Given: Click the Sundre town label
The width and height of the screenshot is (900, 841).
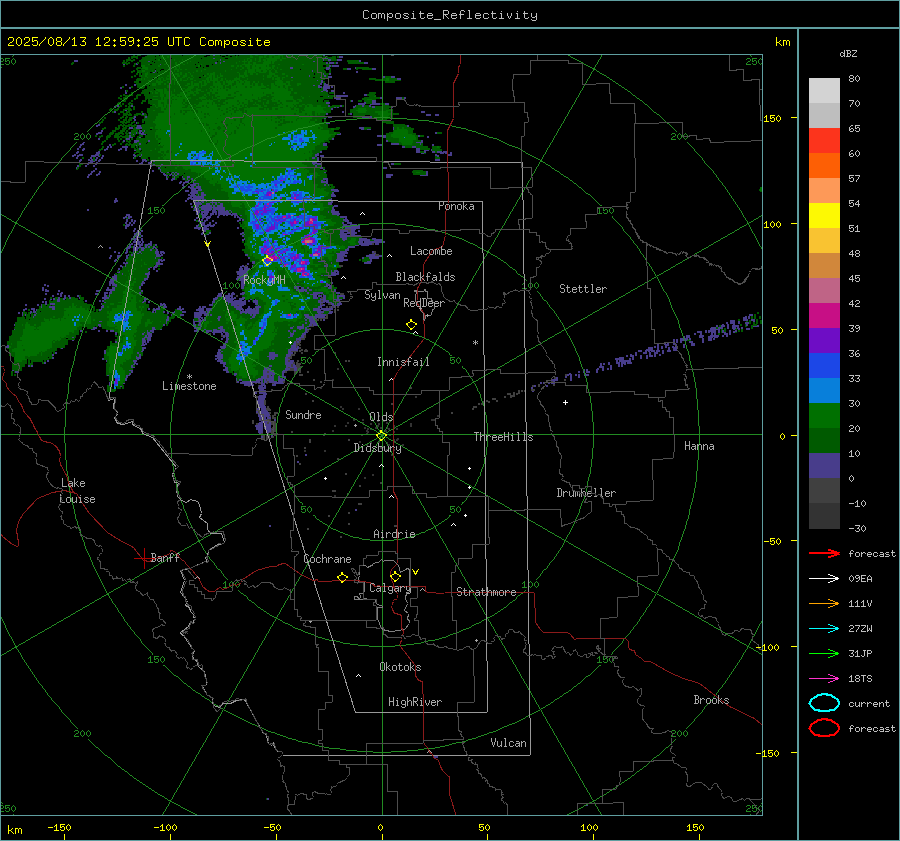Looking at the screenshot, I should pyautogui.click(x=303, y=414).
